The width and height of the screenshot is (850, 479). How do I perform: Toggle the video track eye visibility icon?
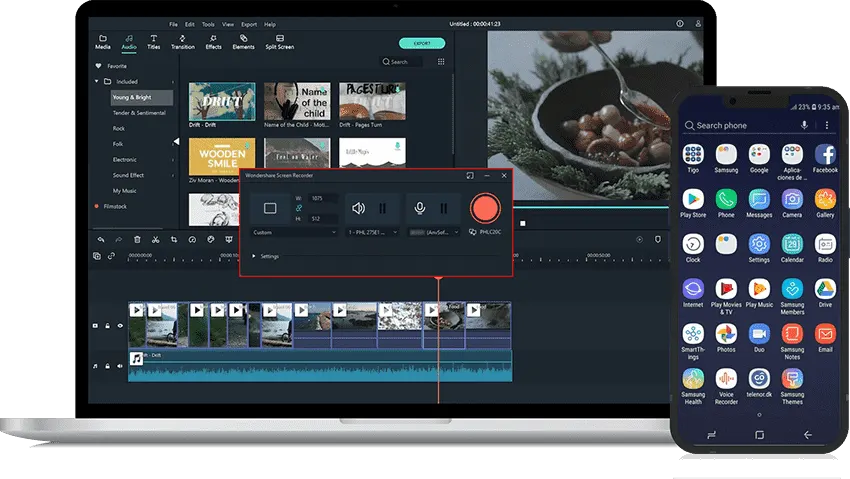coord(120,326)
